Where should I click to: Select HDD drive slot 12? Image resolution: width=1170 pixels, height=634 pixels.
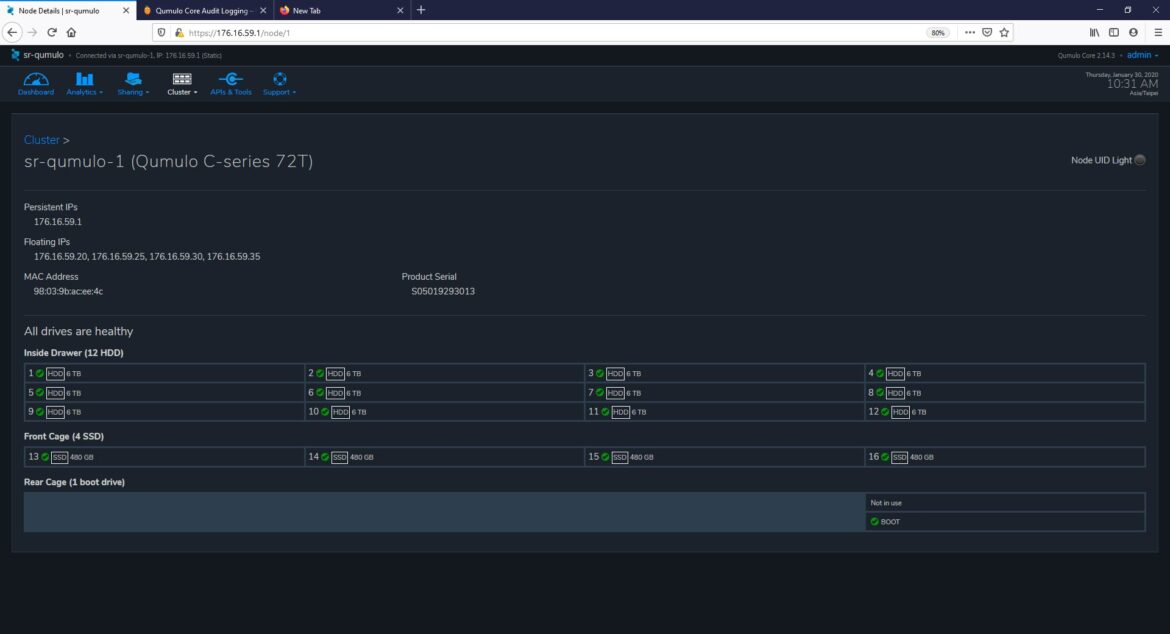coord(1005,412)
